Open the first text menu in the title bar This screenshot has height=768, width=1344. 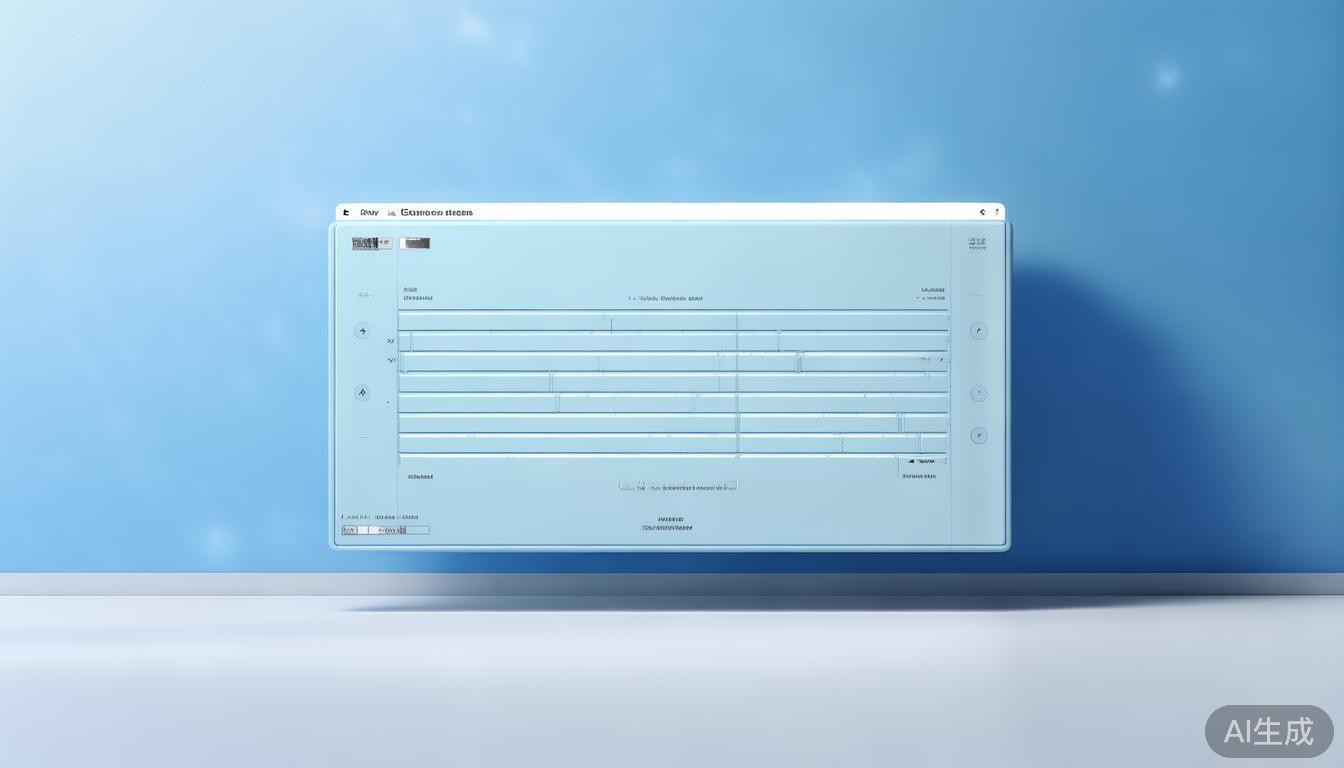point(369,212)
